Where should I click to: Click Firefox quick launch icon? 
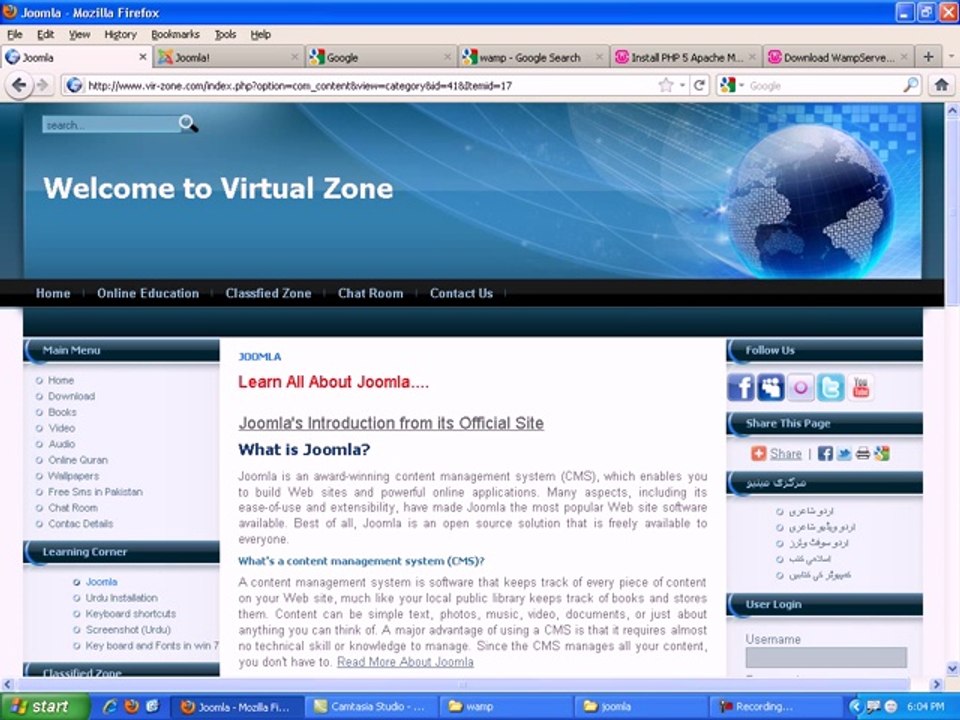(131, 706)
